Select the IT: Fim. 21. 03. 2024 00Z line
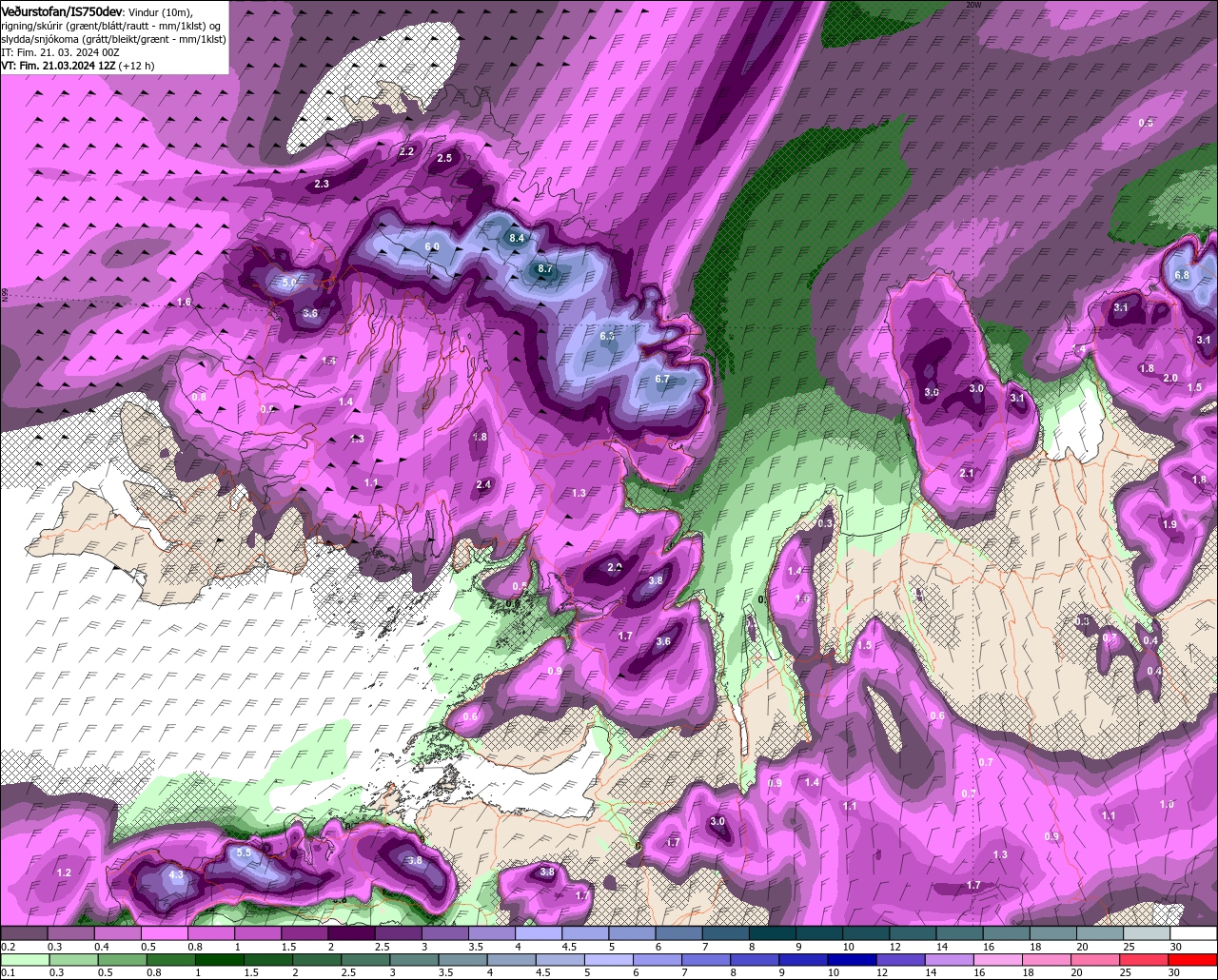The width and height of the screenshot is (1218, 980). point(60,51)
